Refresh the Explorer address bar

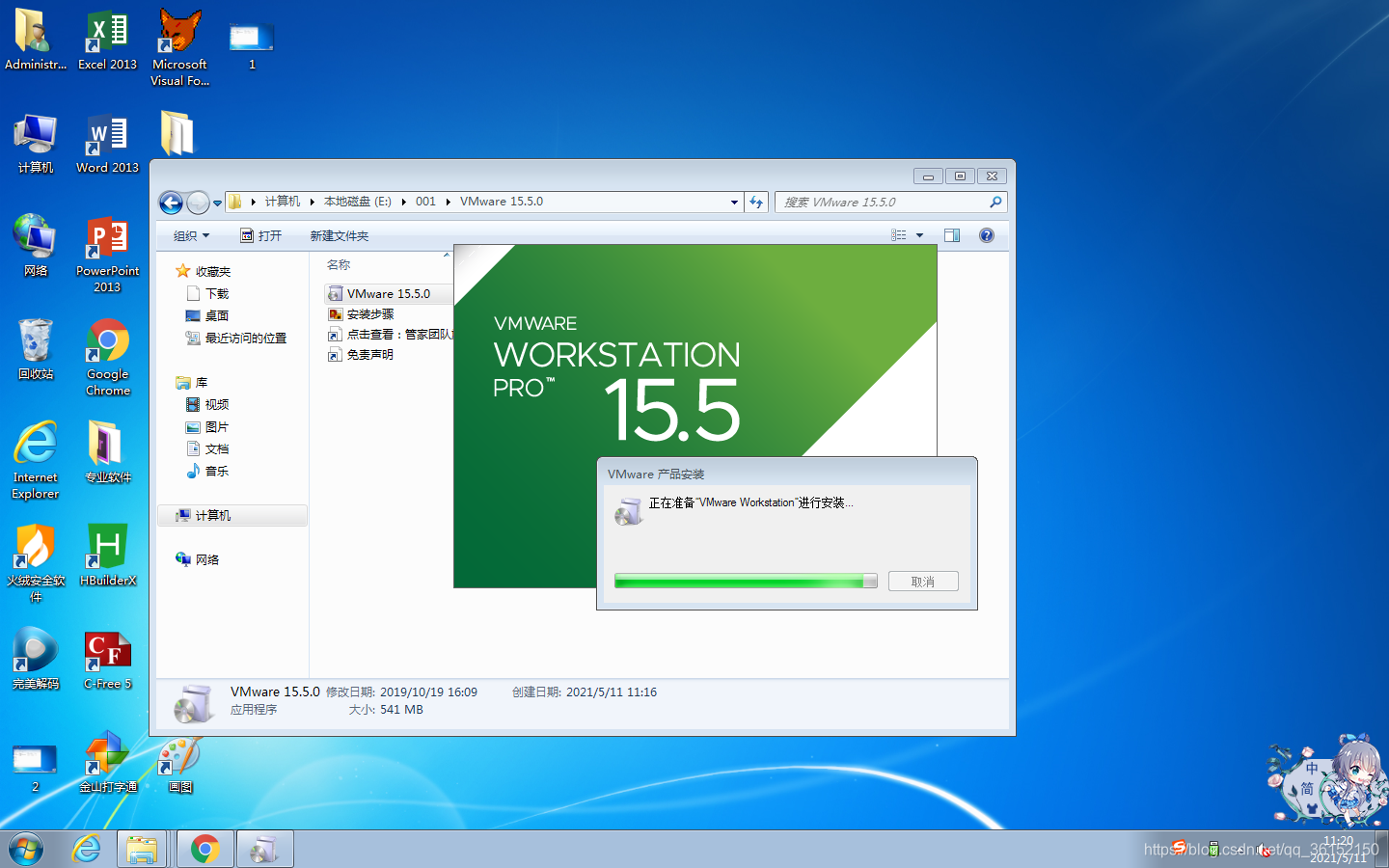[x=756, y=202]
